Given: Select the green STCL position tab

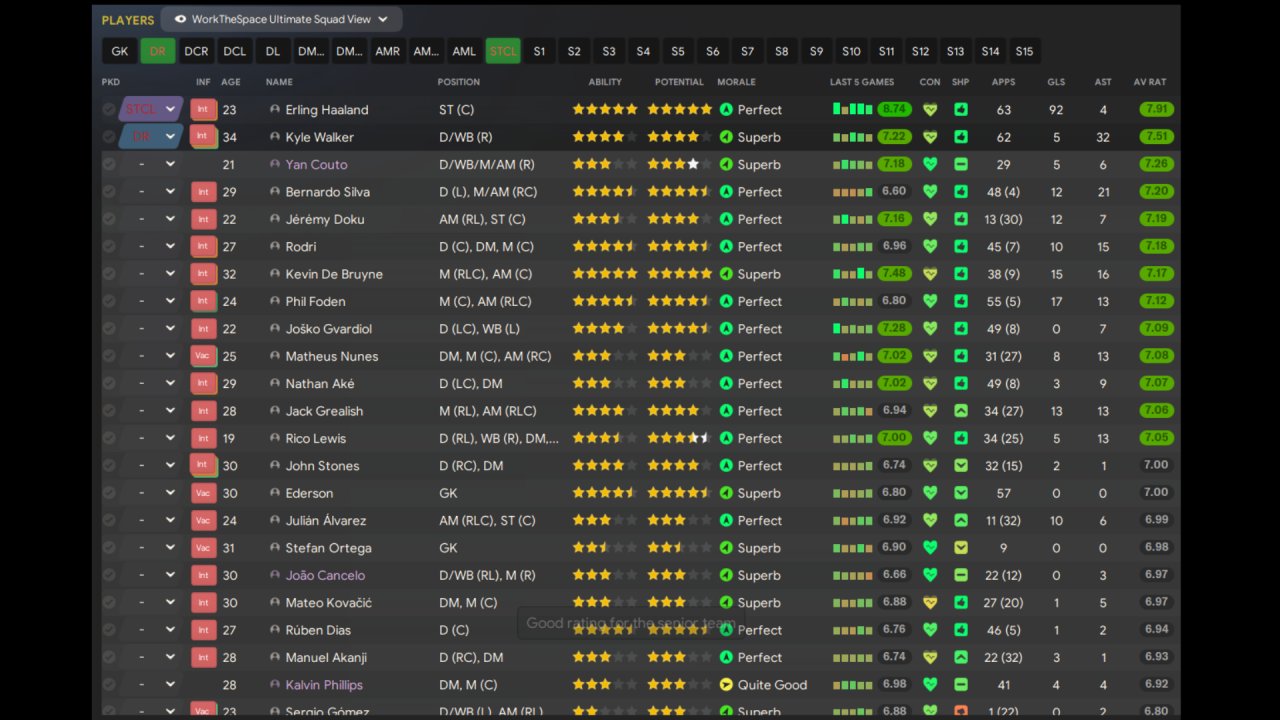Looking at the screenshot, I should coord(503,51).
